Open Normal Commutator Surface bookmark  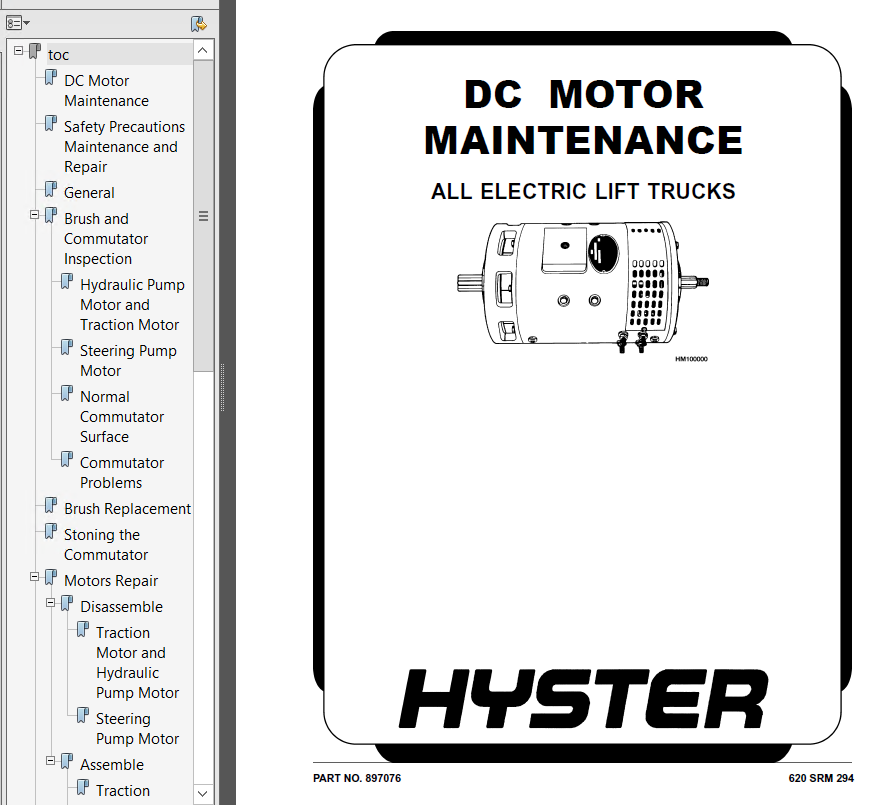pyautogui.click(x=122, y=417)
